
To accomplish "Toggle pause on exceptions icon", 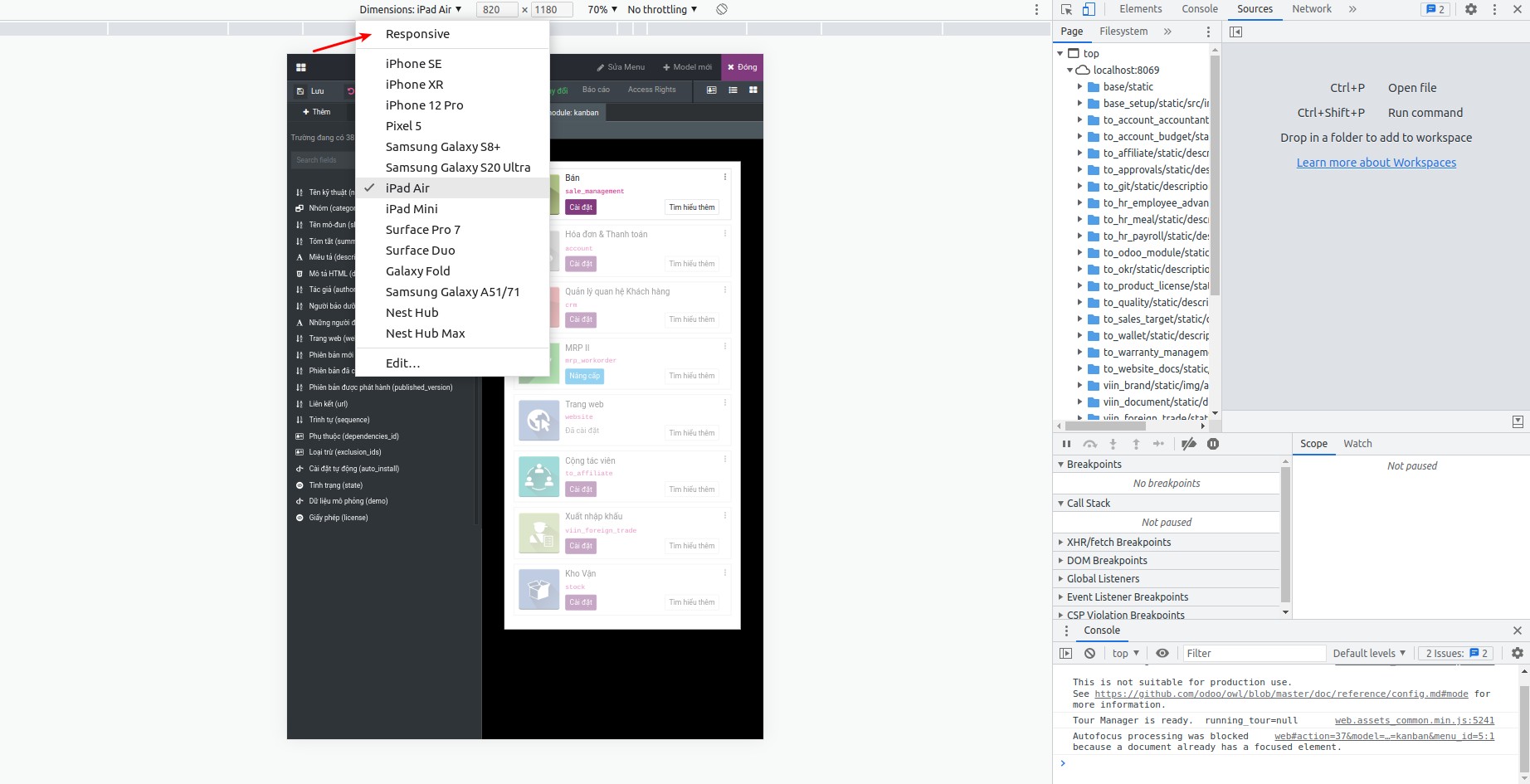I will pos(1213,444).
